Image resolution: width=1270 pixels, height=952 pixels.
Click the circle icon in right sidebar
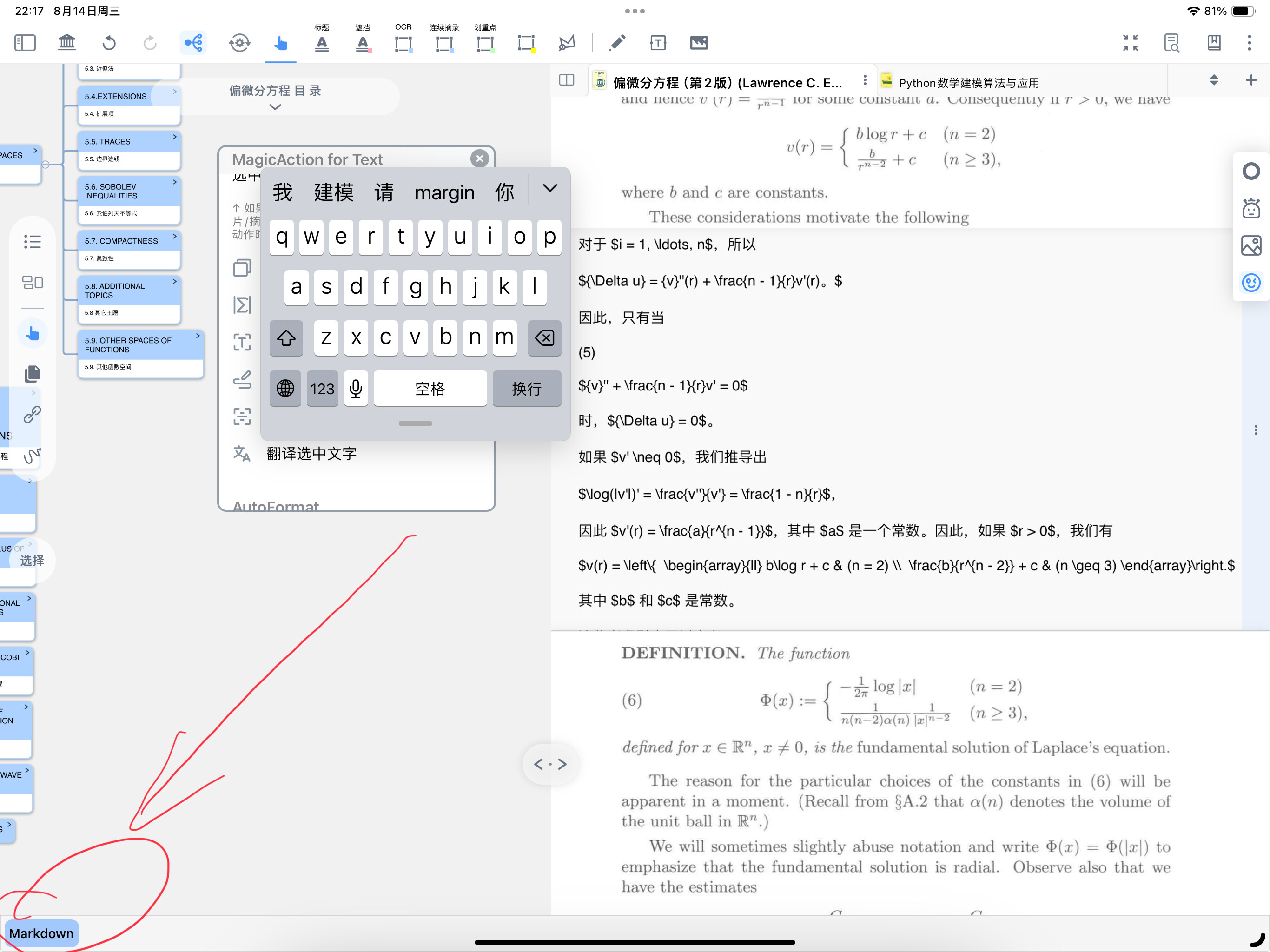pyautogui.click(x=1251, y=172)
